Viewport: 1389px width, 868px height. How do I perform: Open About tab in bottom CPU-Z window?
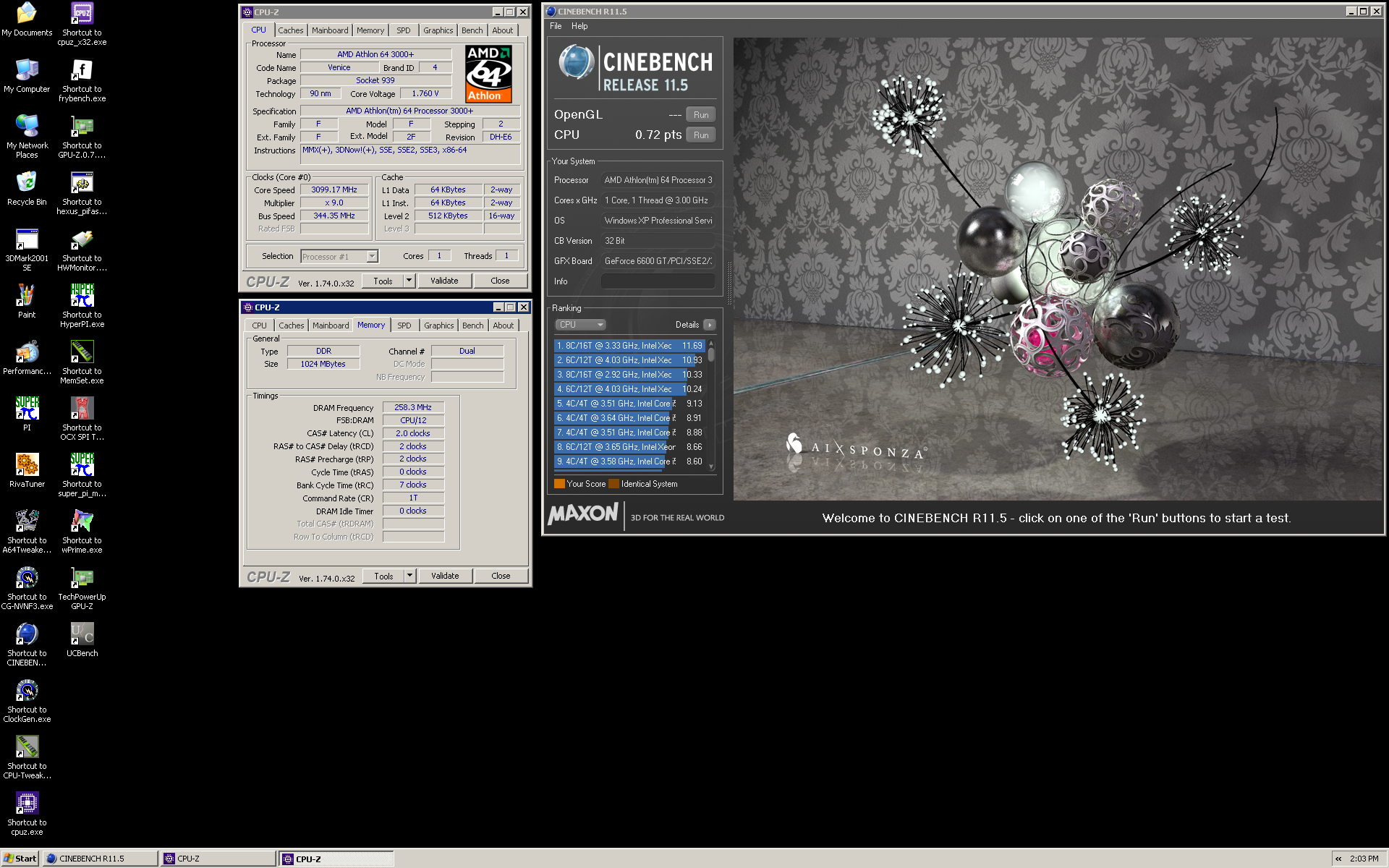tap(504, 325)
